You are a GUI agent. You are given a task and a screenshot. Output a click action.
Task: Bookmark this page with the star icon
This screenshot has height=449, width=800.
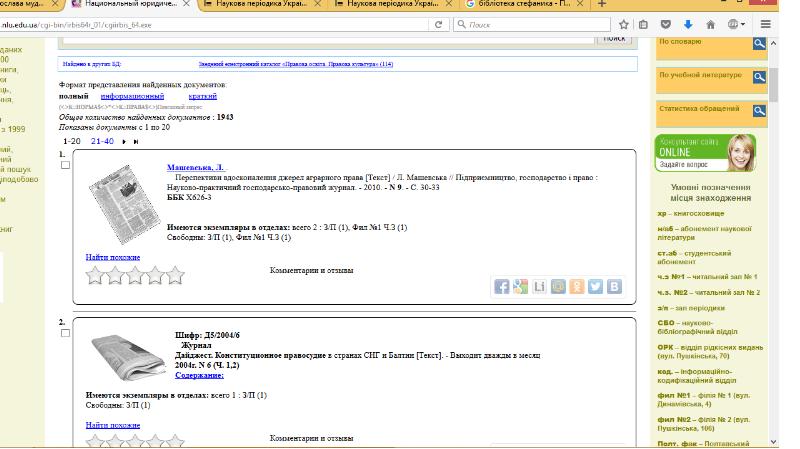(x=623, y=24)
